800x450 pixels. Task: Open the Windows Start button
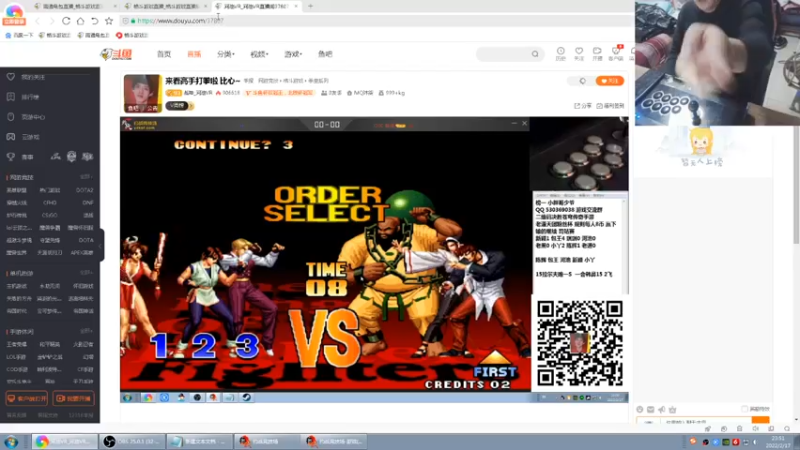point(11,441)
